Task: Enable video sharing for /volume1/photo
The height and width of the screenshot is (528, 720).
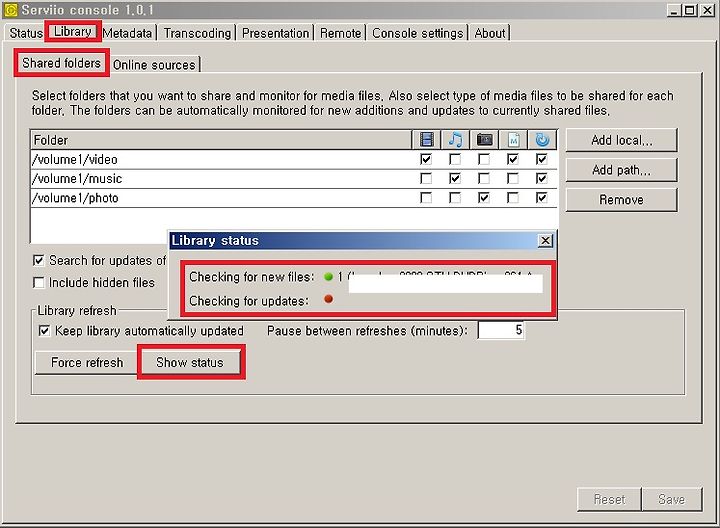Action: coord(426,198)
